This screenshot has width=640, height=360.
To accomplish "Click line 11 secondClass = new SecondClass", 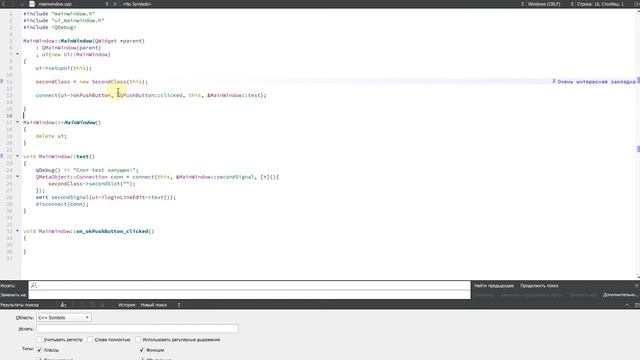I will click(91, 82).
